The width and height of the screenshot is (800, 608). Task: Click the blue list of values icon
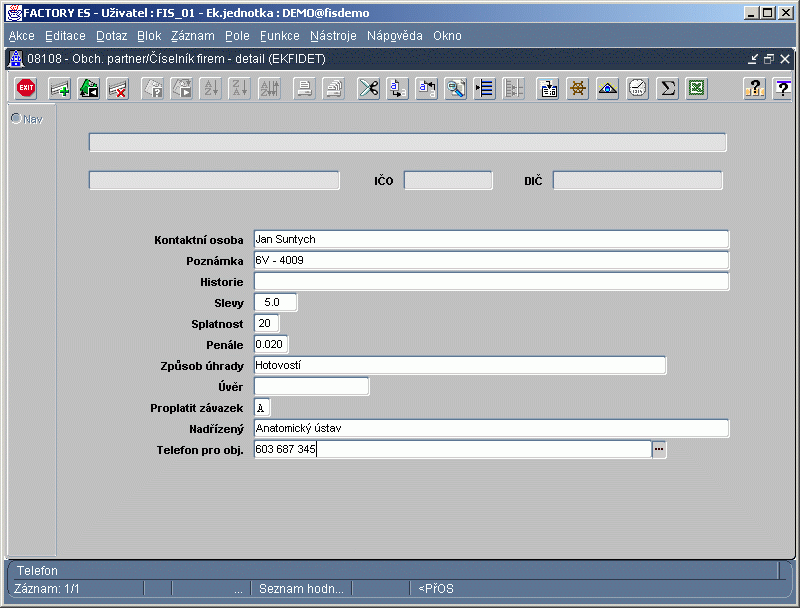point(485,89)
